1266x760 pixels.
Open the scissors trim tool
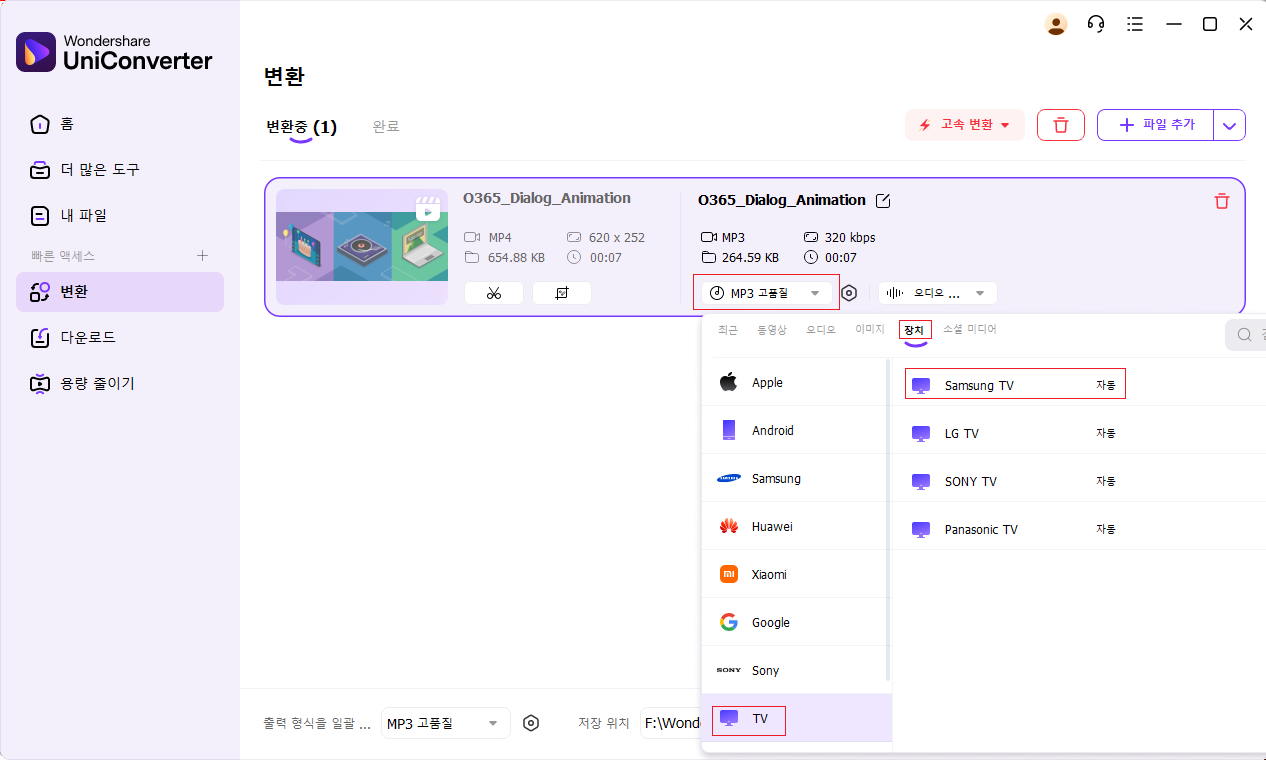pos(494,293)
